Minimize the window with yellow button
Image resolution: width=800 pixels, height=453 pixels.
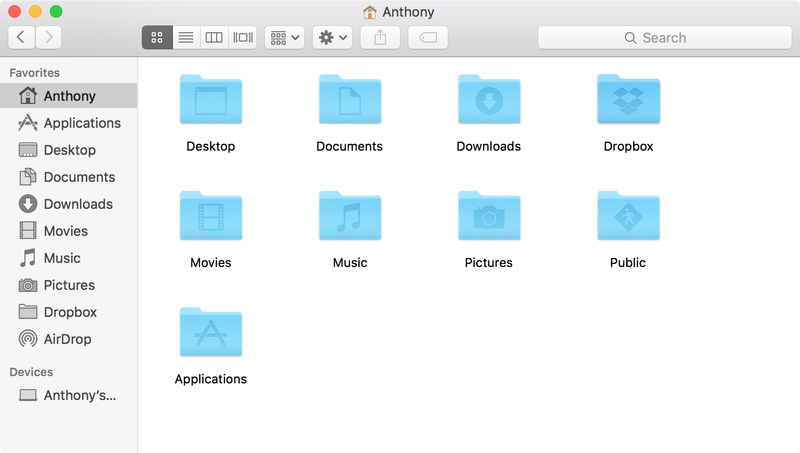(x=35, y=11)
